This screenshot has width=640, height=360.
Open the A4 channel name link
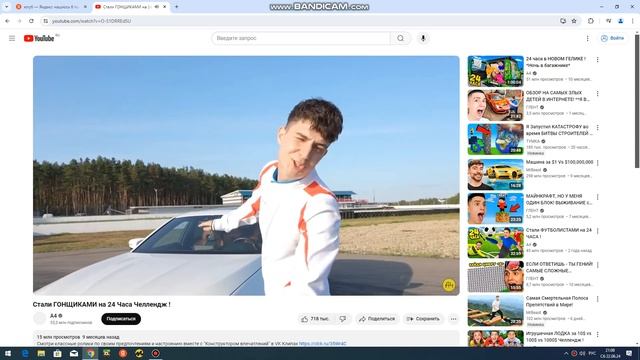click(x=53, y=316)
